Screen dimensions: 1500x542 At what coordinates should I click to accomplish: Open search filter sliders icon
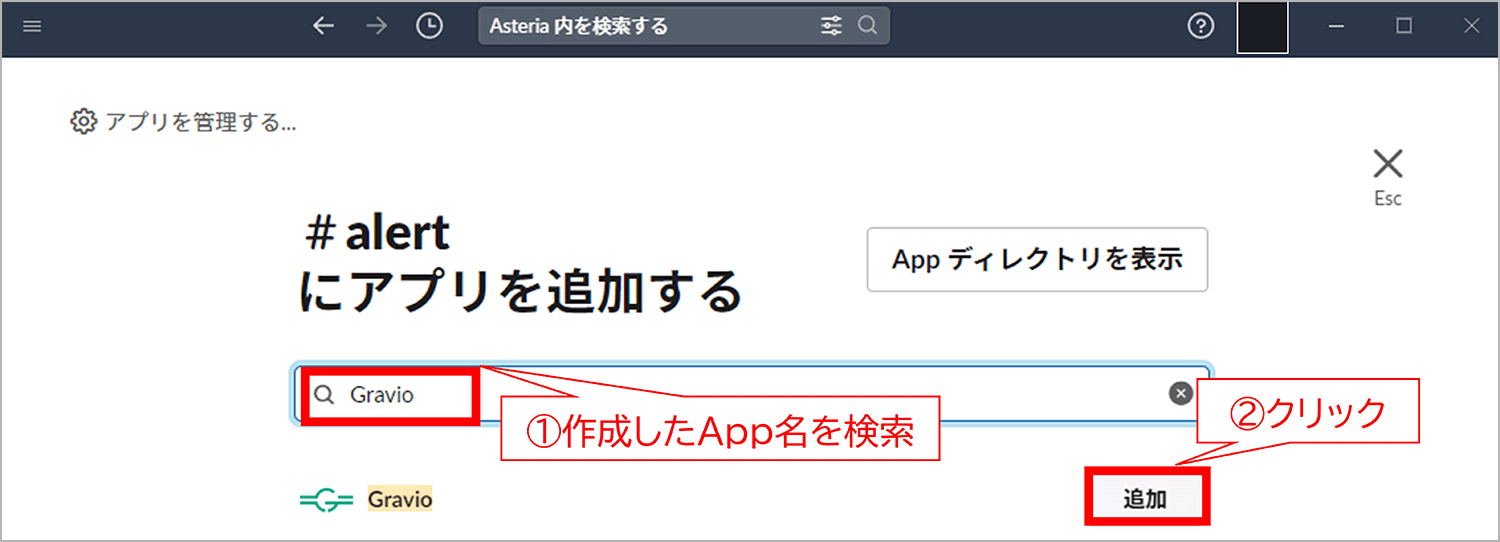832,26
